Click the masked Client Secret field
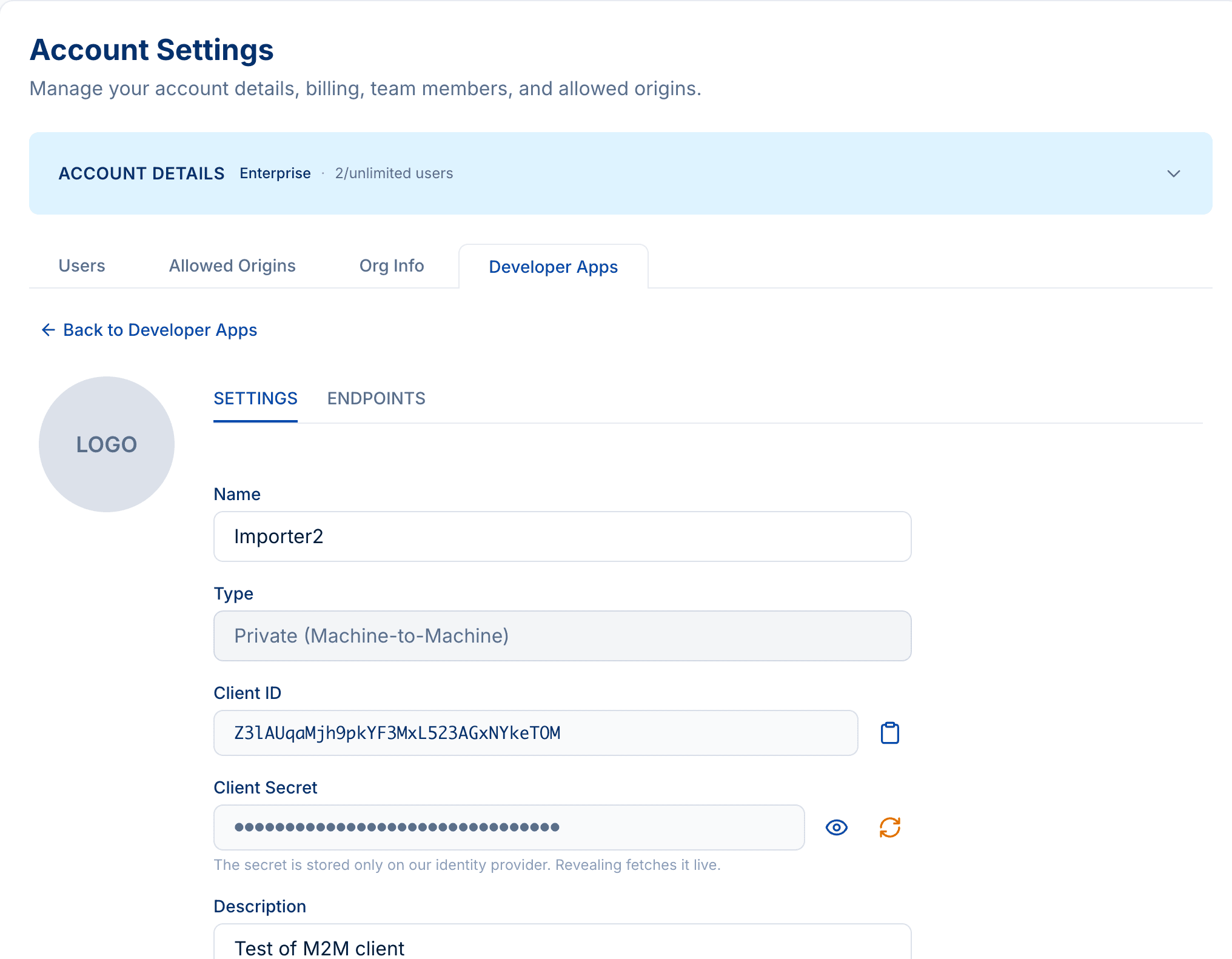1232x959 pixels. click(x=509, y=827)
